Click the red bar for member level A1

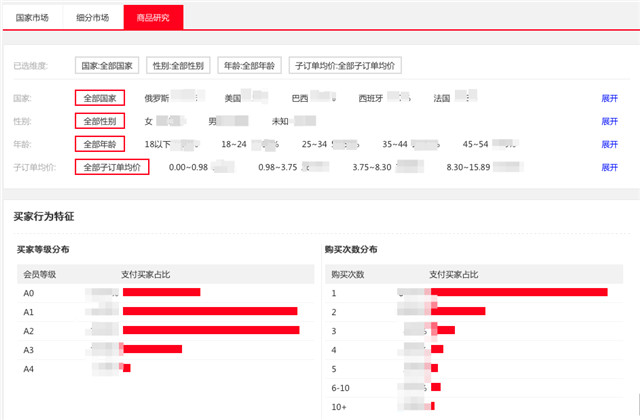point(210,311)
